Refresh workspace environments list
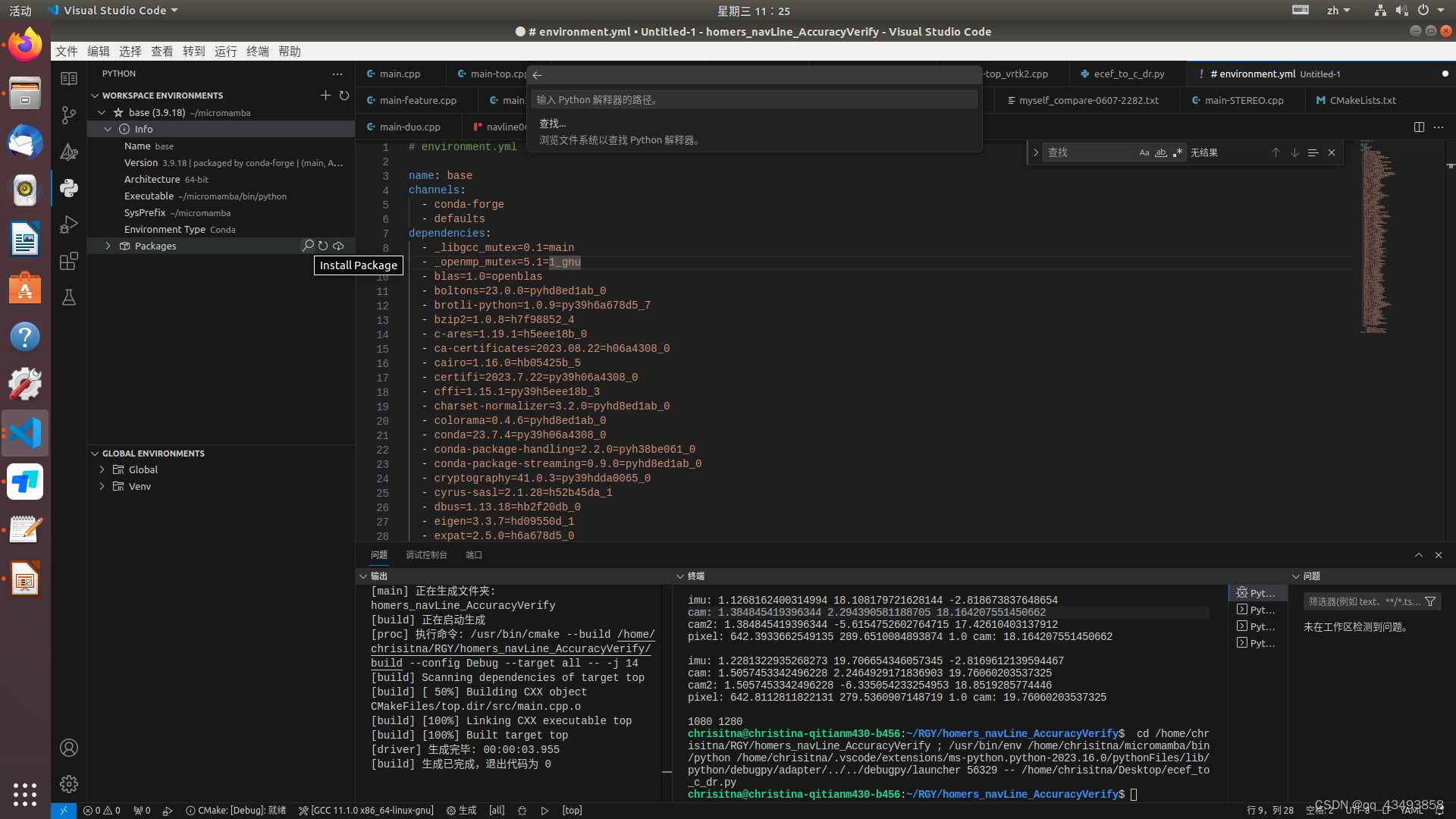 click(344, 96)
